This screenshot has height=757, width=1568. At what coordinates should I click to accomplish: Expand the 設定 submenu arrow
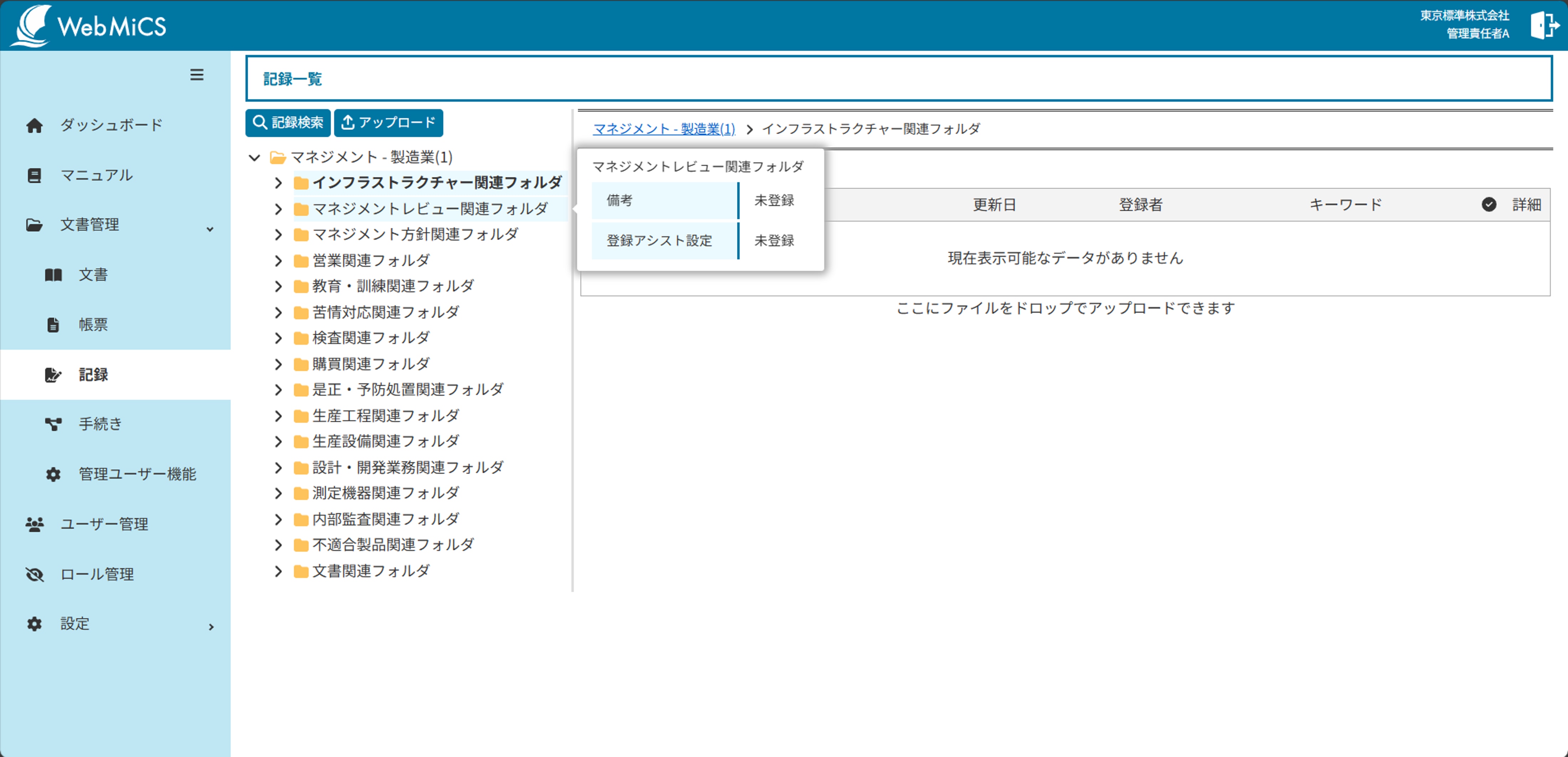coord(211,626)
